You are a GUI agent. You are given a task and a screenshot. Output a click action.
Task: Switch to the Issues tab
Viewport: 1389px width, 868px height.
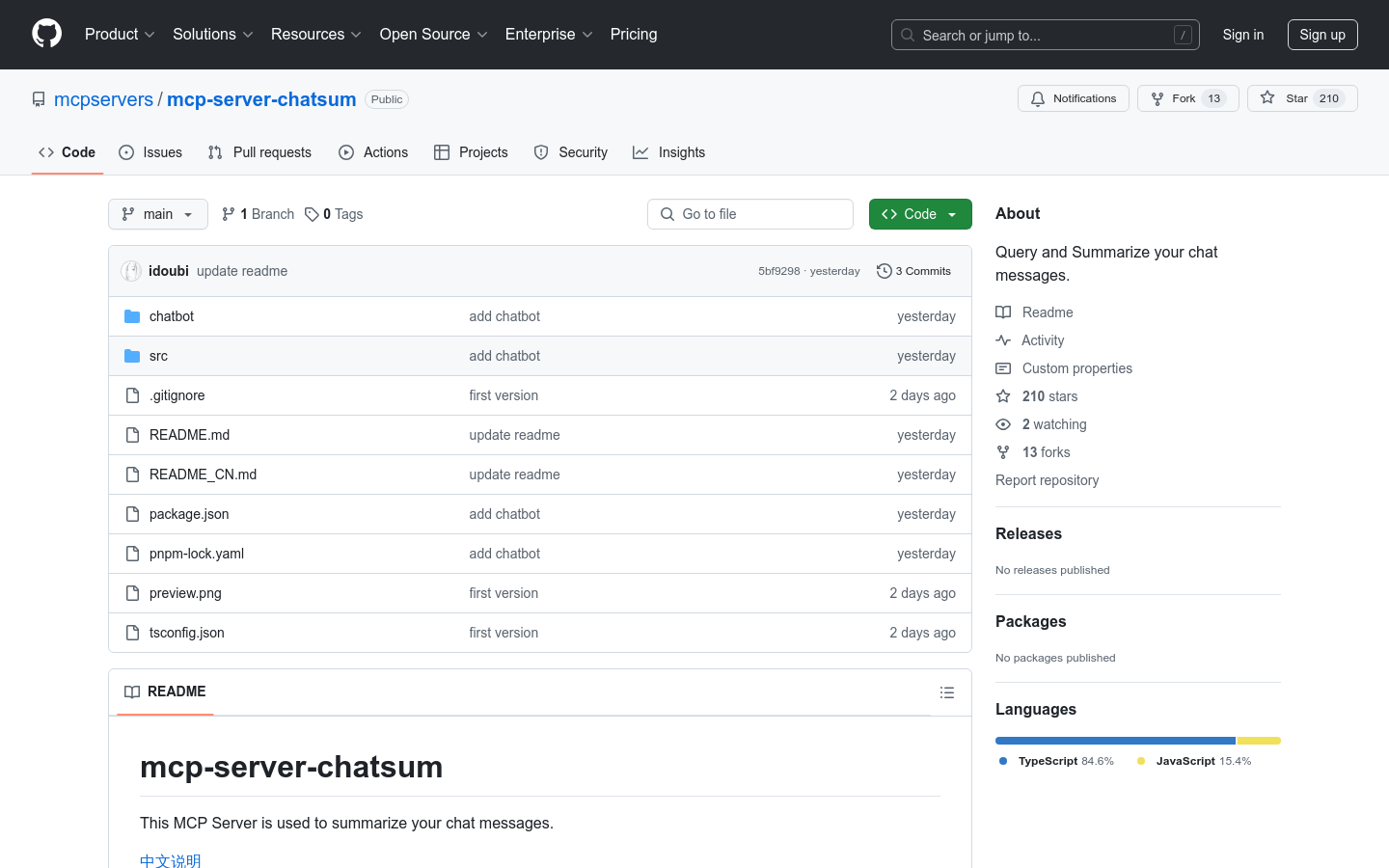[x=150, y=152]
